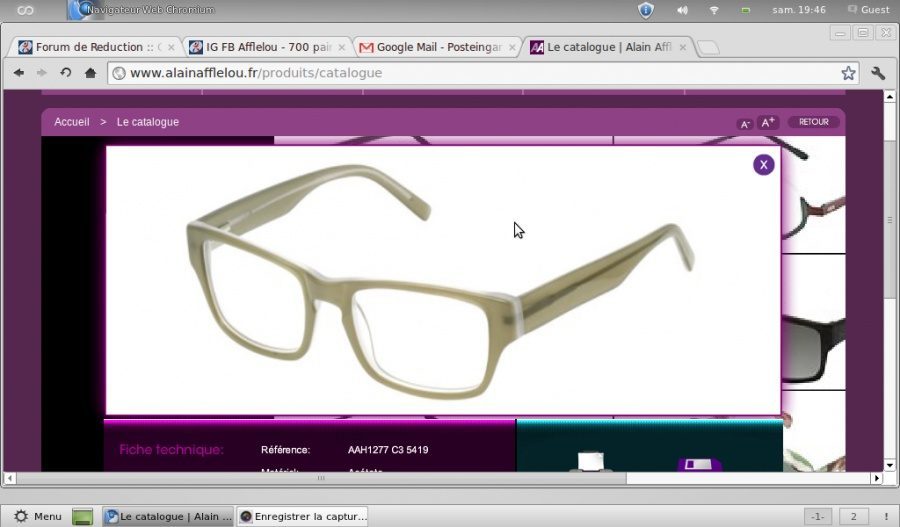Click the browser back arrow

click(18, 73)
